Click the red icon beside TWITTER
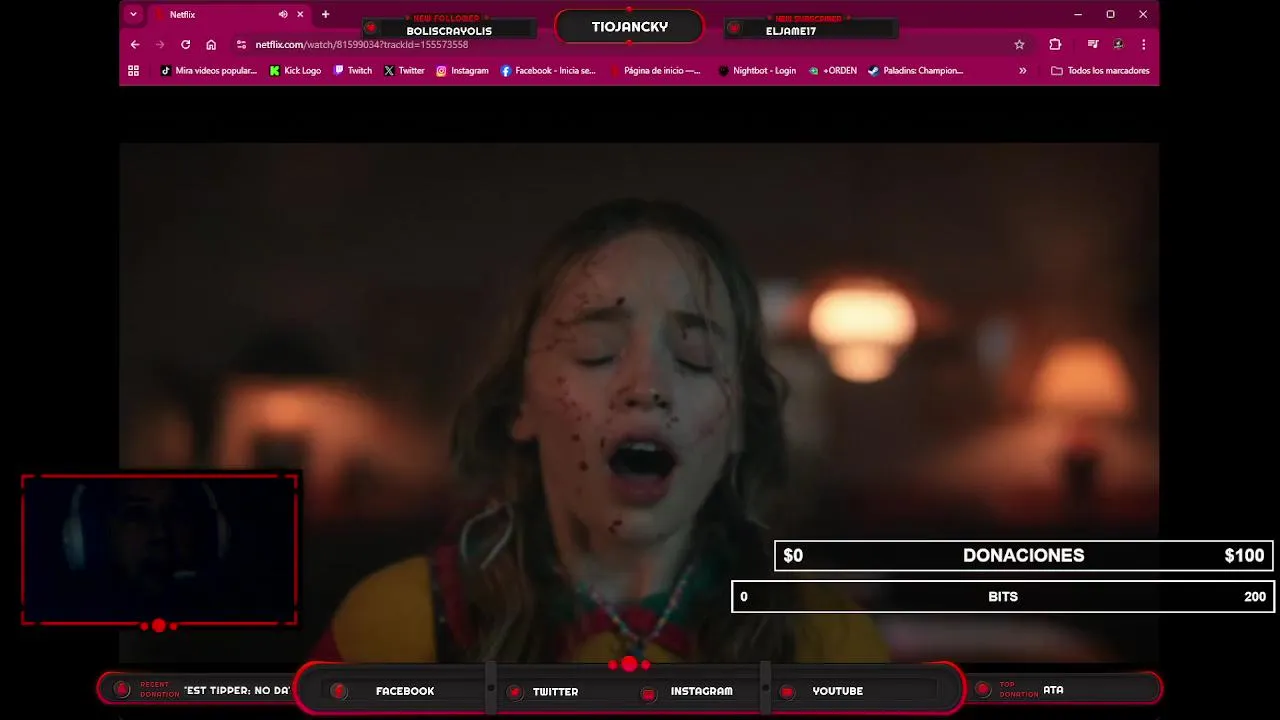 point(514,692)
